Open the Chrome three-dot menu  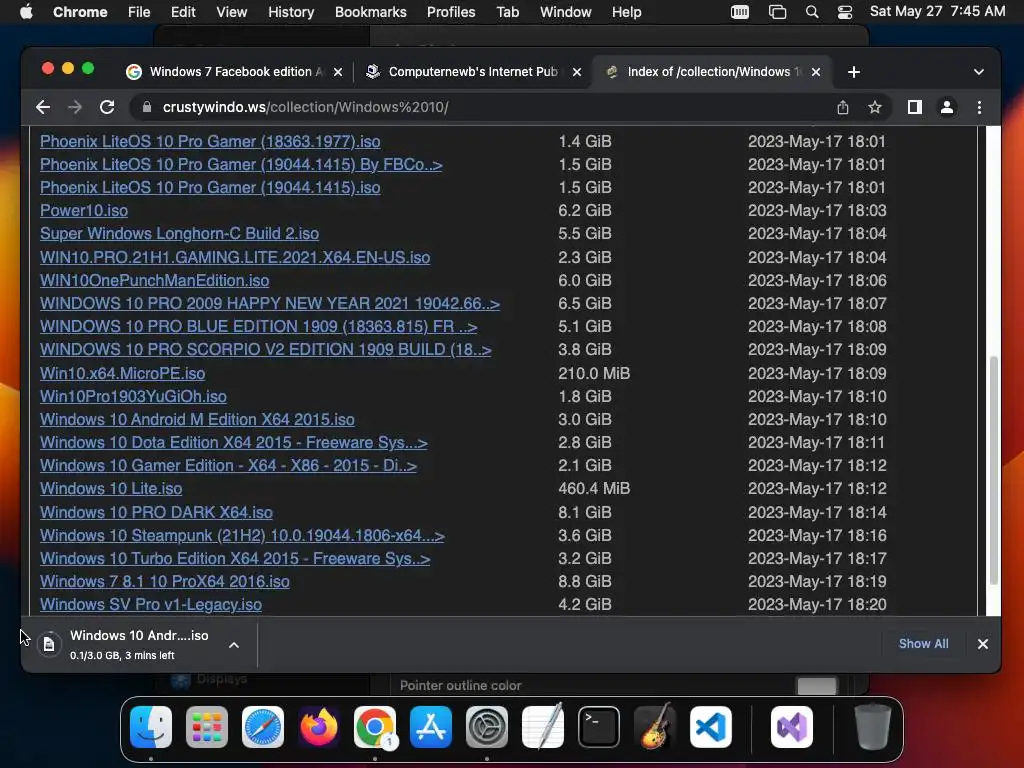[979, 107]
